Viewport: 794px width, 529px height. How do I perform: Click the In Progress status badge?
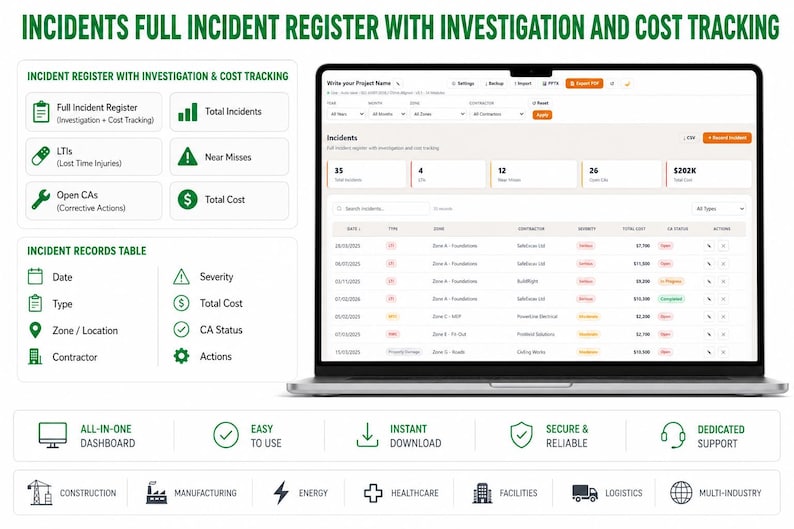(x=670, y=281)
